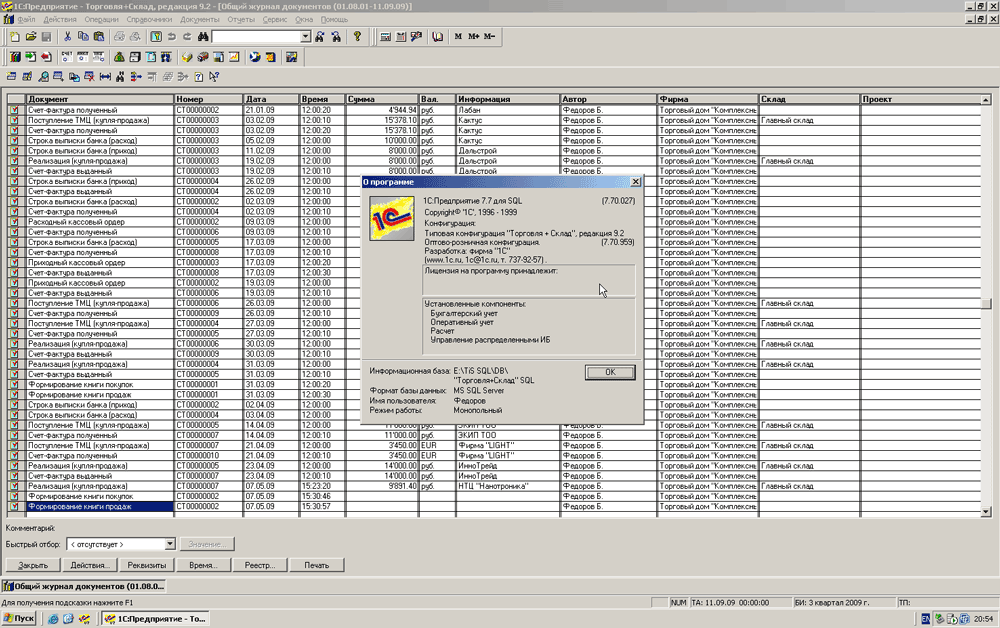Open the calculator from the toolbar
The height and width of the screenshot is (628, 1000).
point(386,37)
